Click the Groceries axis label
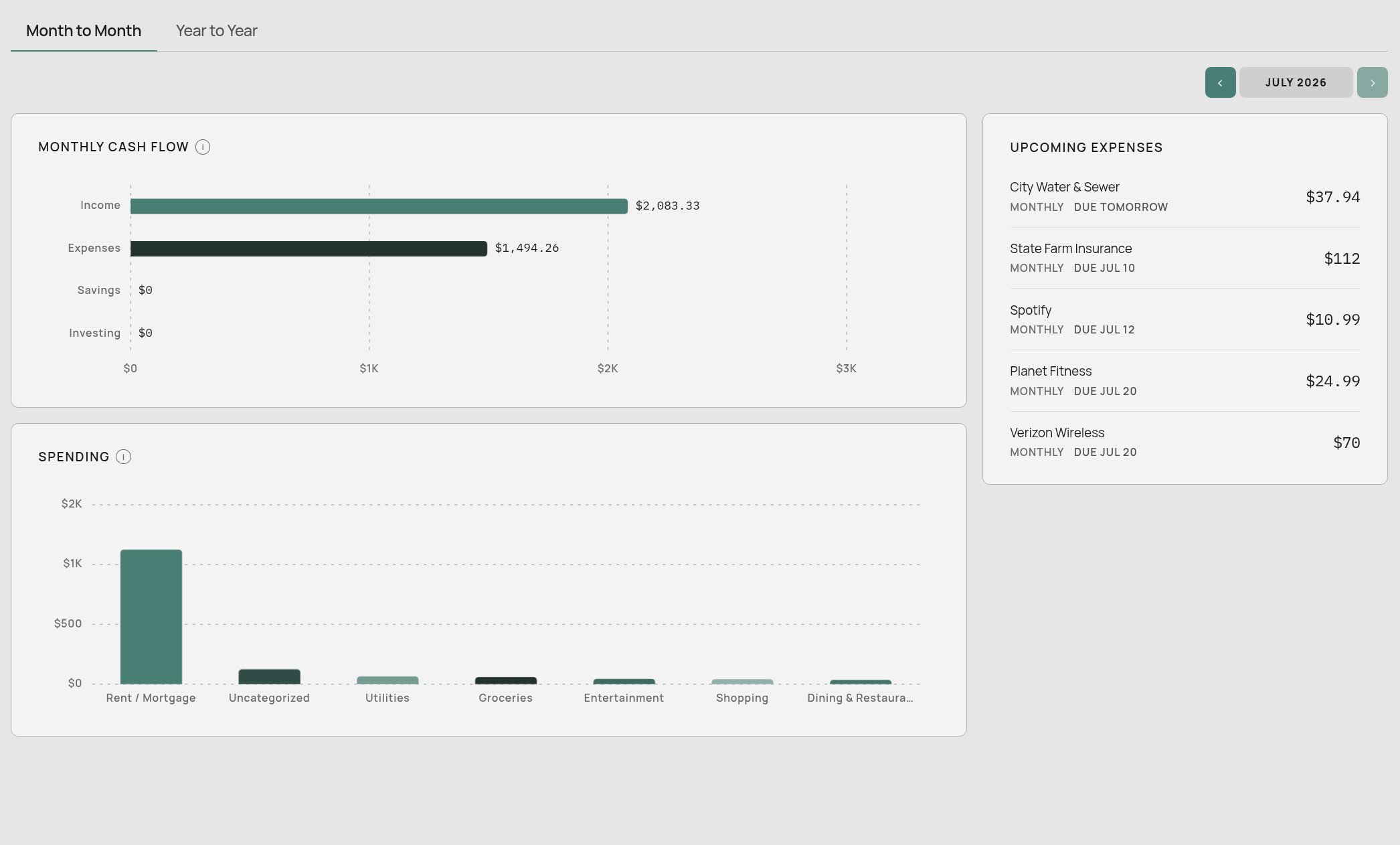The width and height of the screenshot is (1400, 845). (x=505, y=698)
